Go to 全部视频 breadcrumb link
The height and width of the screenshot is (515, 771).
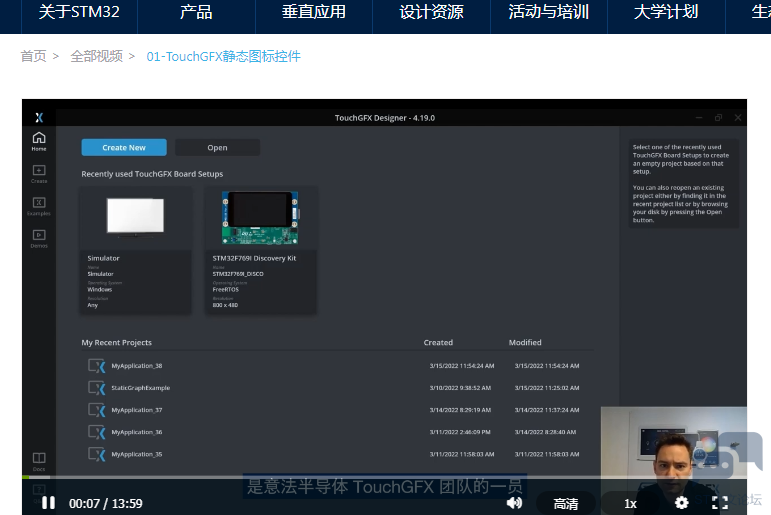[96, 56]
